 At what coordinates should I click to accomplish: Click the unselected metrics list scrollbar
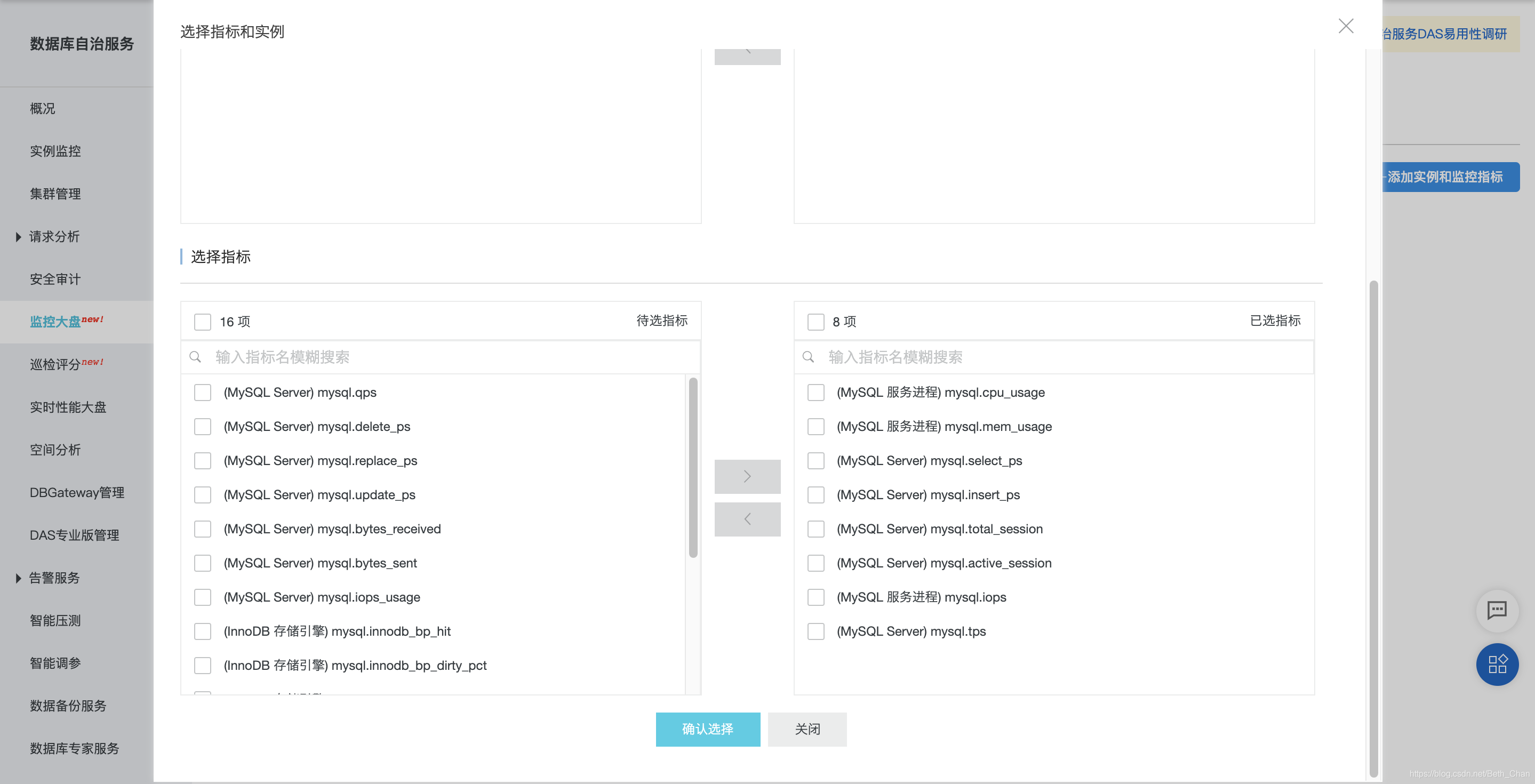[x=692, y=468]
